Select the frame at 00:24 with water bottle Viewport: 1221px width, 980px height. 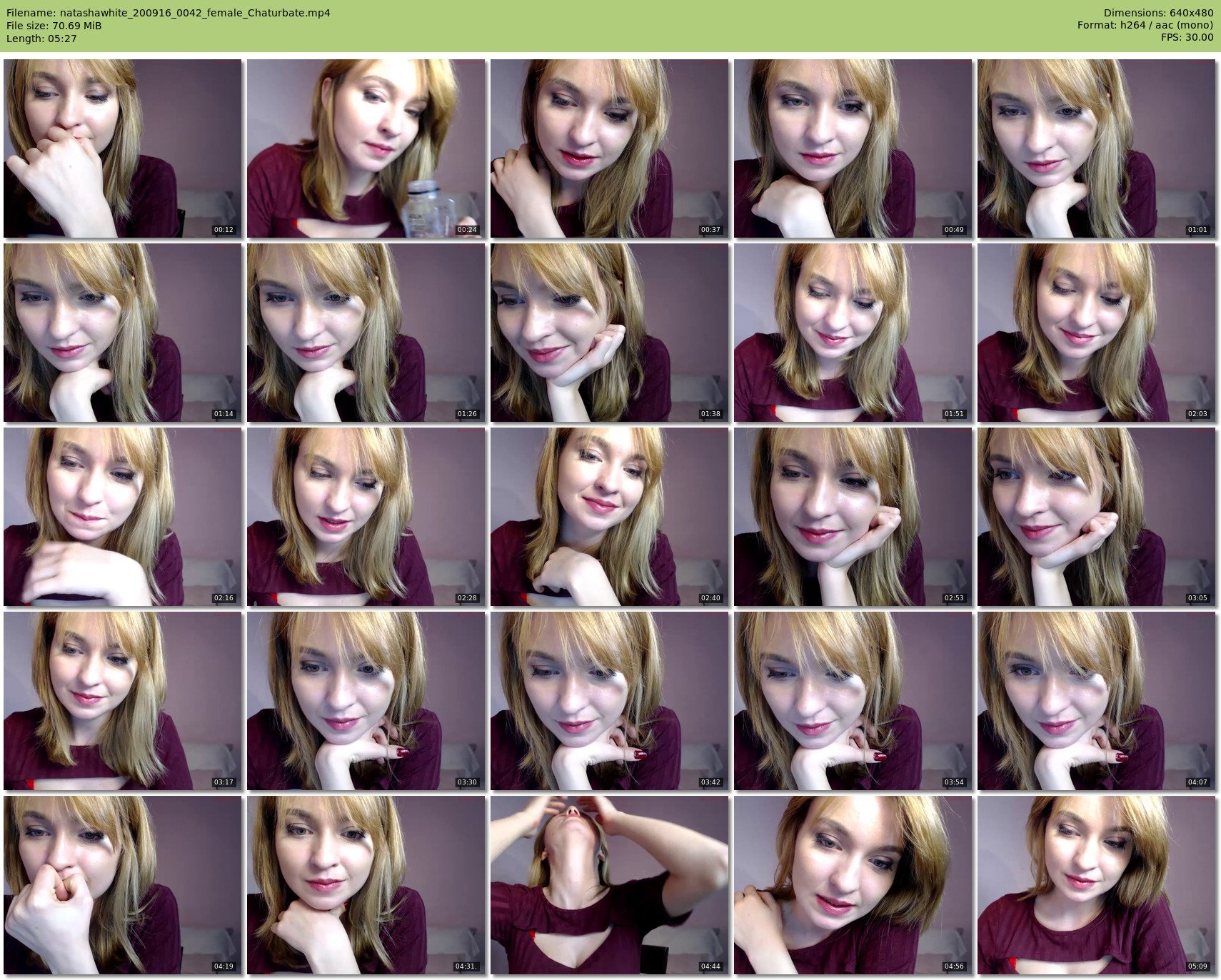pos(366,148)
